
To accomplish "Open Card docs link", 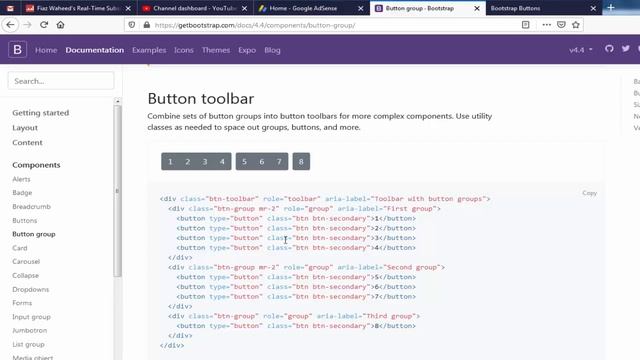I will [20, 248].
